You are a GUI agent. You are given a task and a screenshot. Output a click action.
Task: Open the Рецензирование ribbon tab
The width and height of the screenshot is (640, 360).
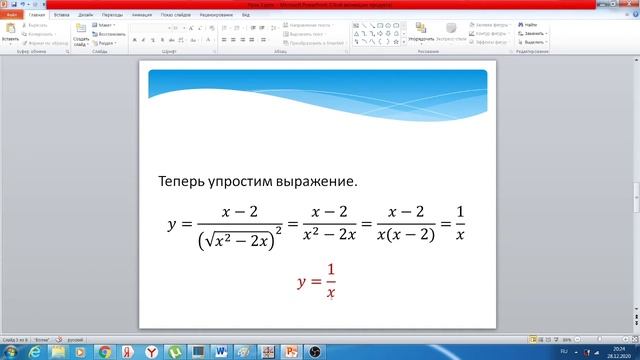[x=216, y=15]
